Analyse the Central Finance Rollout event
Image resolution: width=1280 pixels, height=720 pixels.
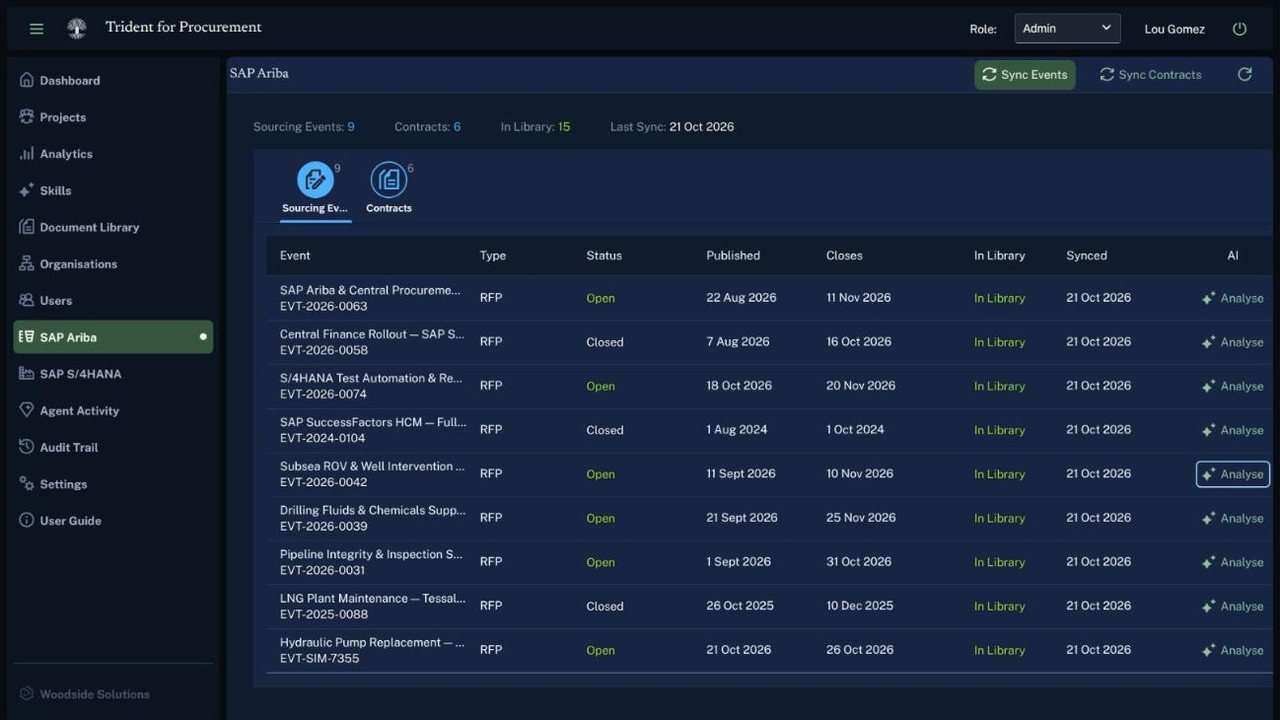click(1233, 342)
